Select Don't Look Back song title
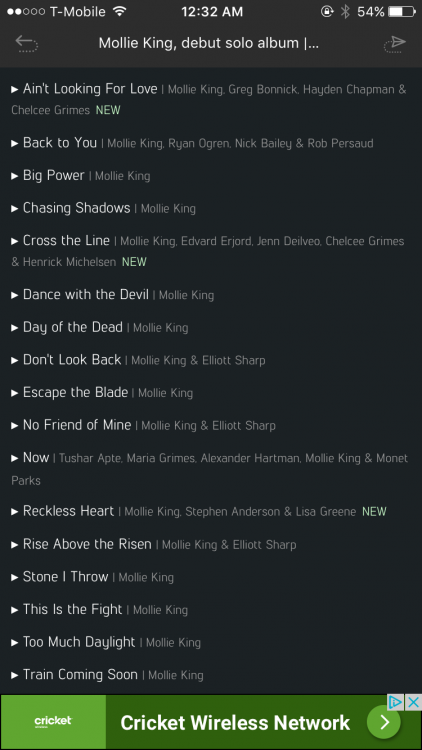 pyautogui.click(x=72, y=360)
